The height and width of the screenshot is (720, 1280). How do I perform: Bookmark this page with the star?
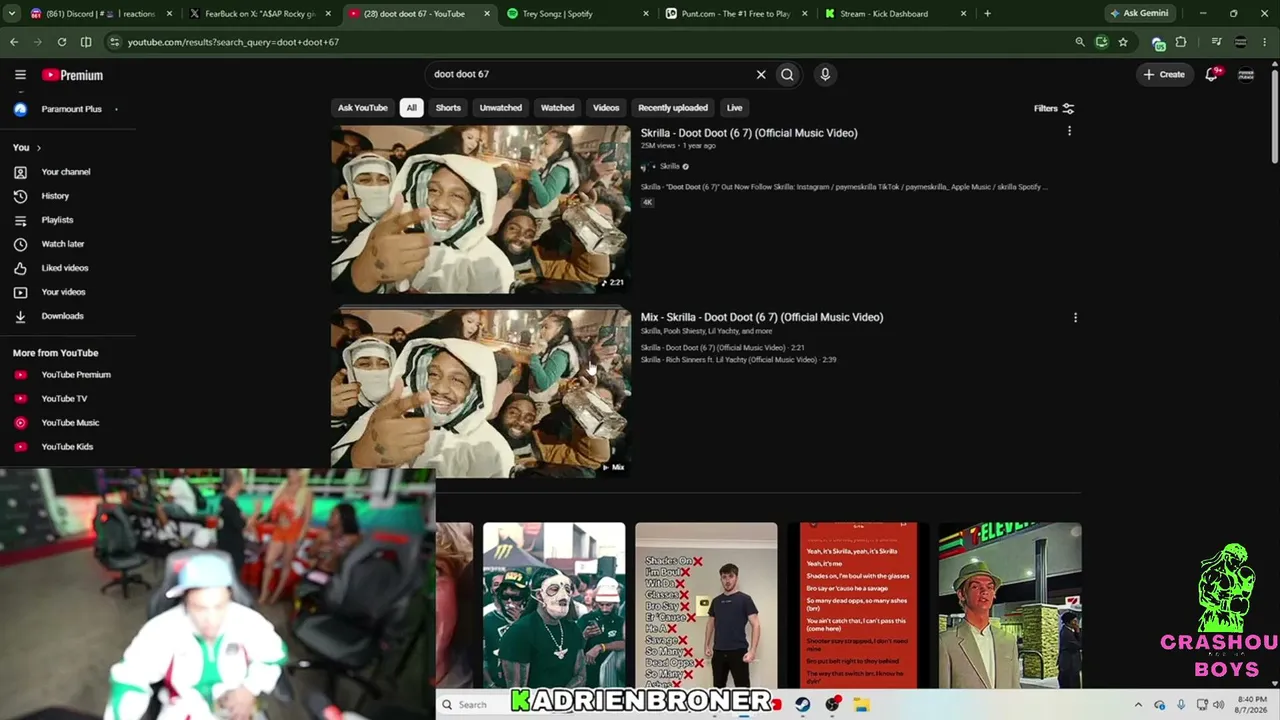tap(1123, 42)
